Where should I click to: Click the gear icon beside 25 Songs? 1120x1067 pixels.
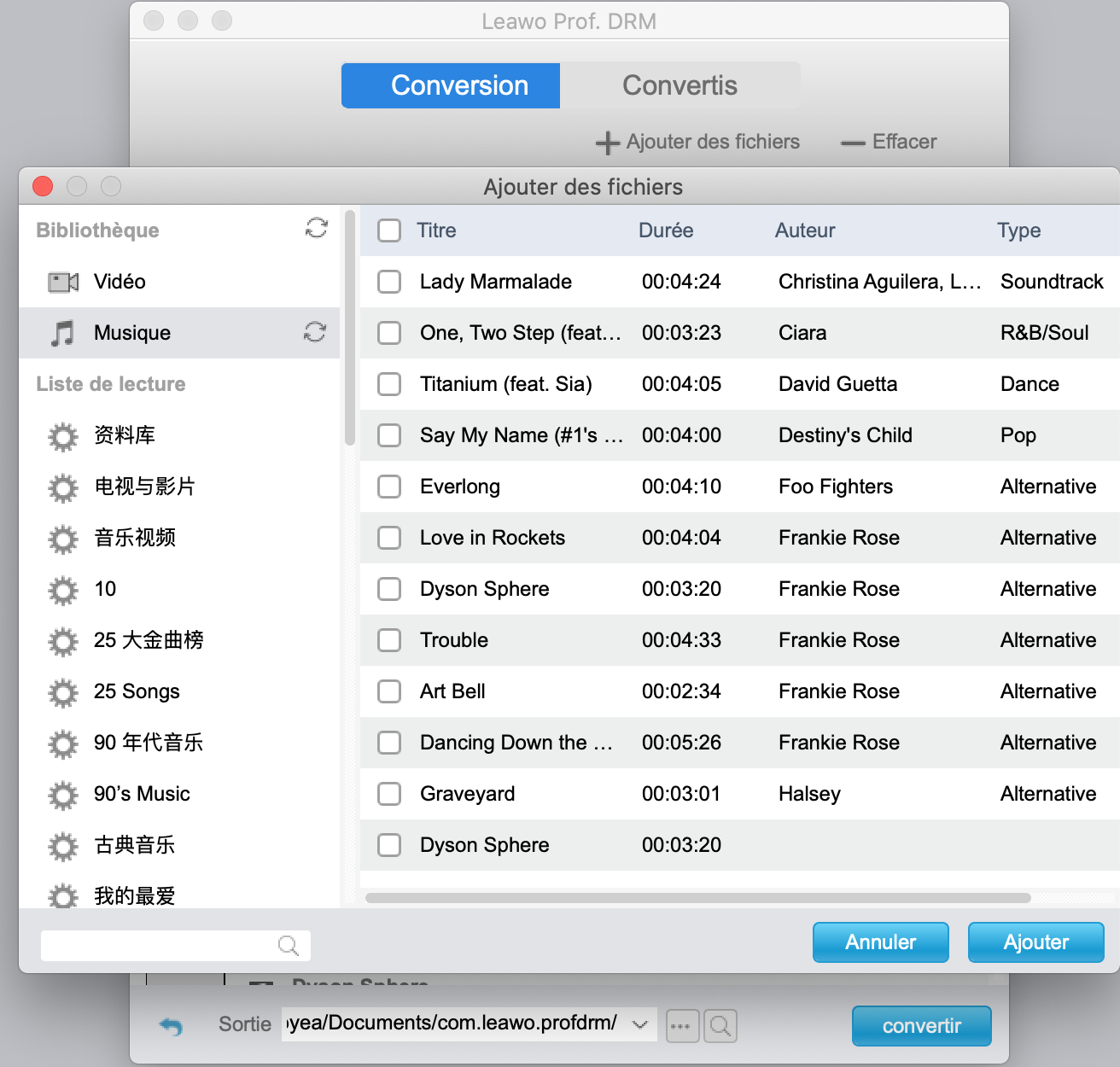63,692
